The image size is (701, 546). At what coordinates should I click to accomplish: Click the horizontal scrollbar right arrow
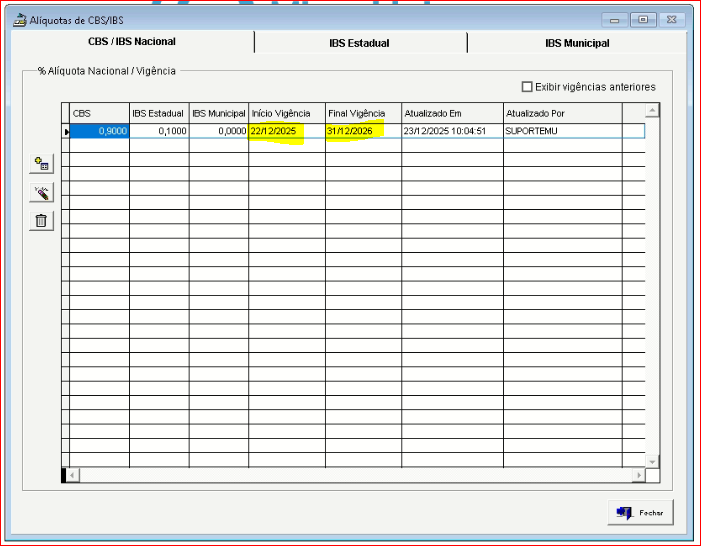click(x=638, y=475)
